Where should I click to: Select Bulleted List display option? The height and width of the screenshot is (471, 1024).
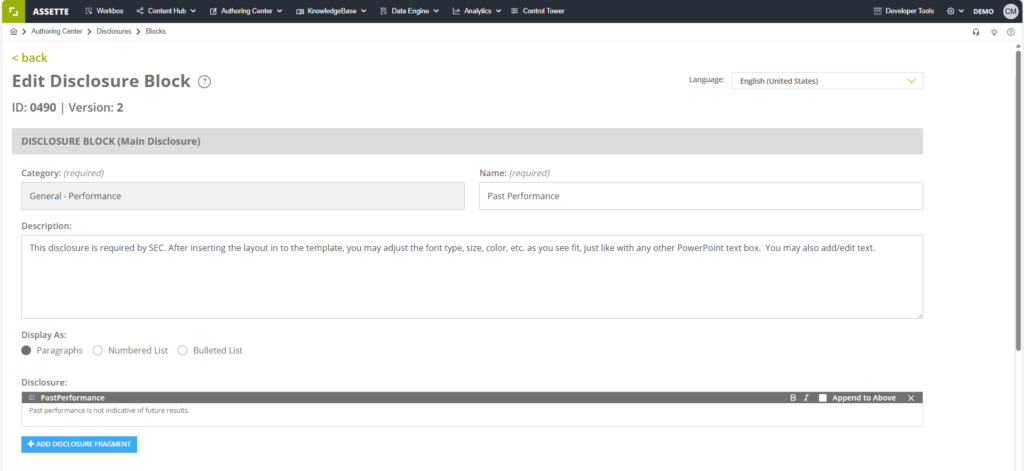tap(183, 351)
